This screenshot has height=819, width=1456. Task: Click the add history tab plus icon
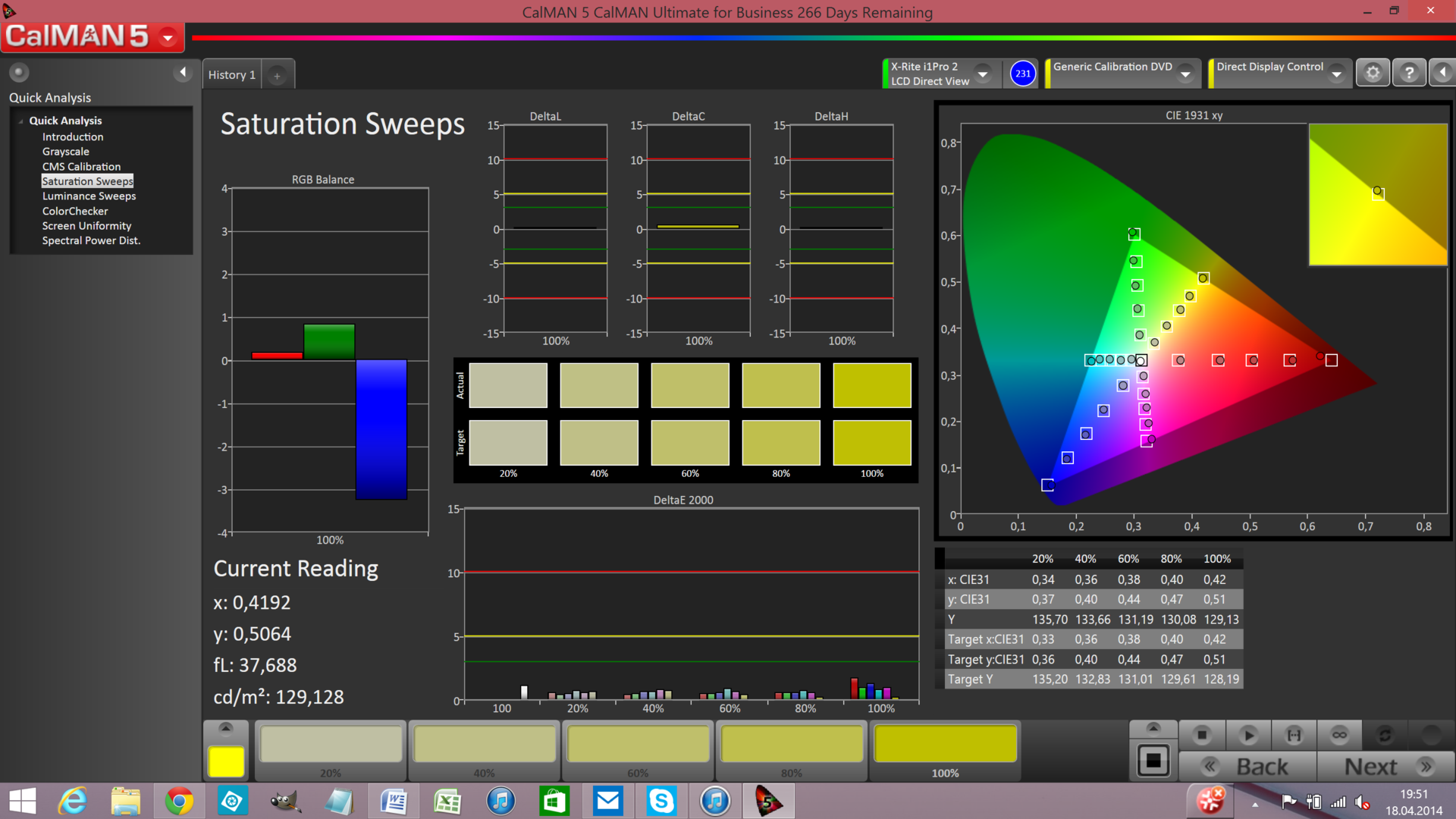point(277,75)
